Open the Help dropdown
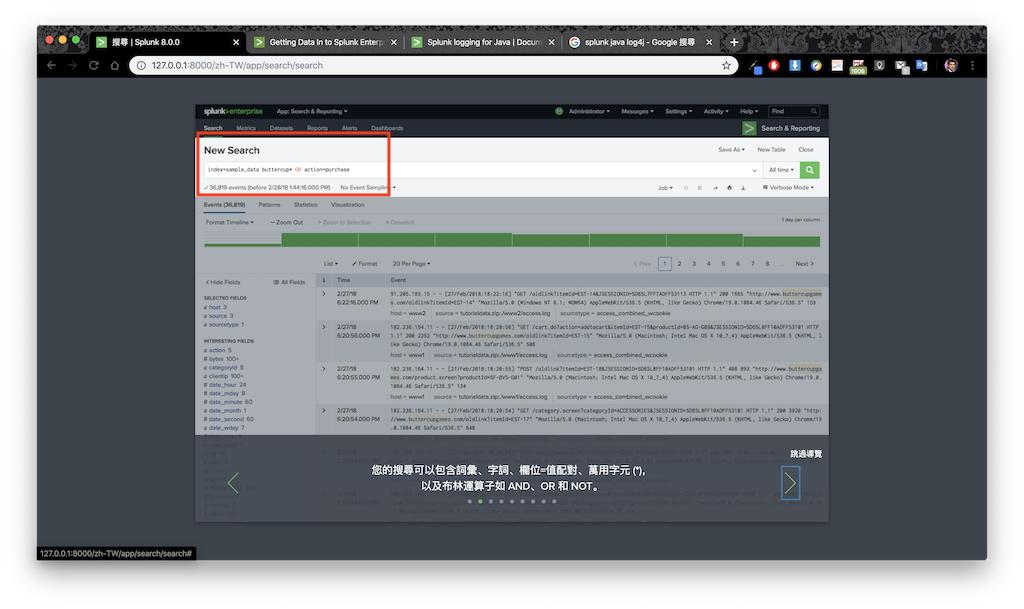The width and height of the screenshot is (1024, 609). point(749,112)
